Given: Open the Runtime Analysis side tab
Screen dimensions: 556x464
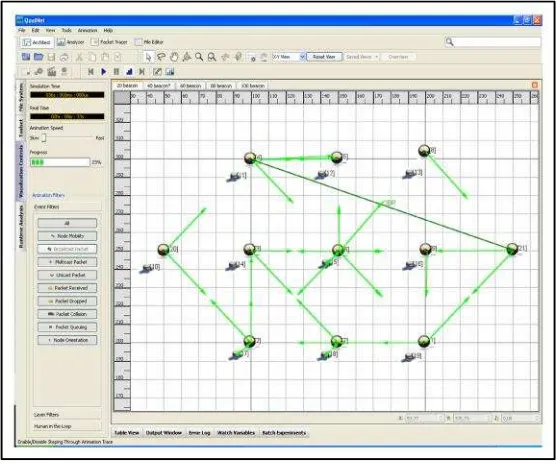Looking at the screenshot, I should coord(21,227).
